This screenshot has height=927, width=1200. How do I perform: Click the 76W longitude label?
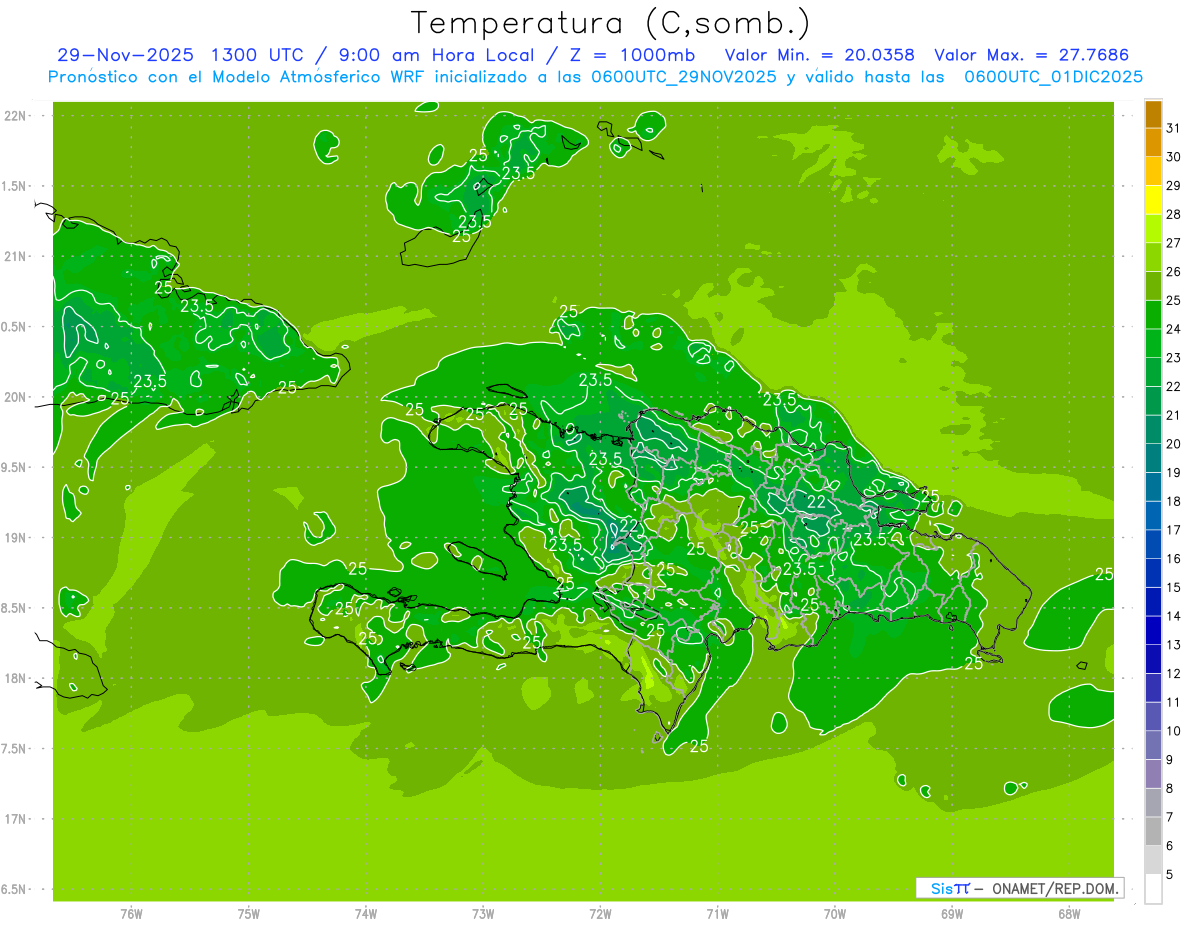click(131, 914)
